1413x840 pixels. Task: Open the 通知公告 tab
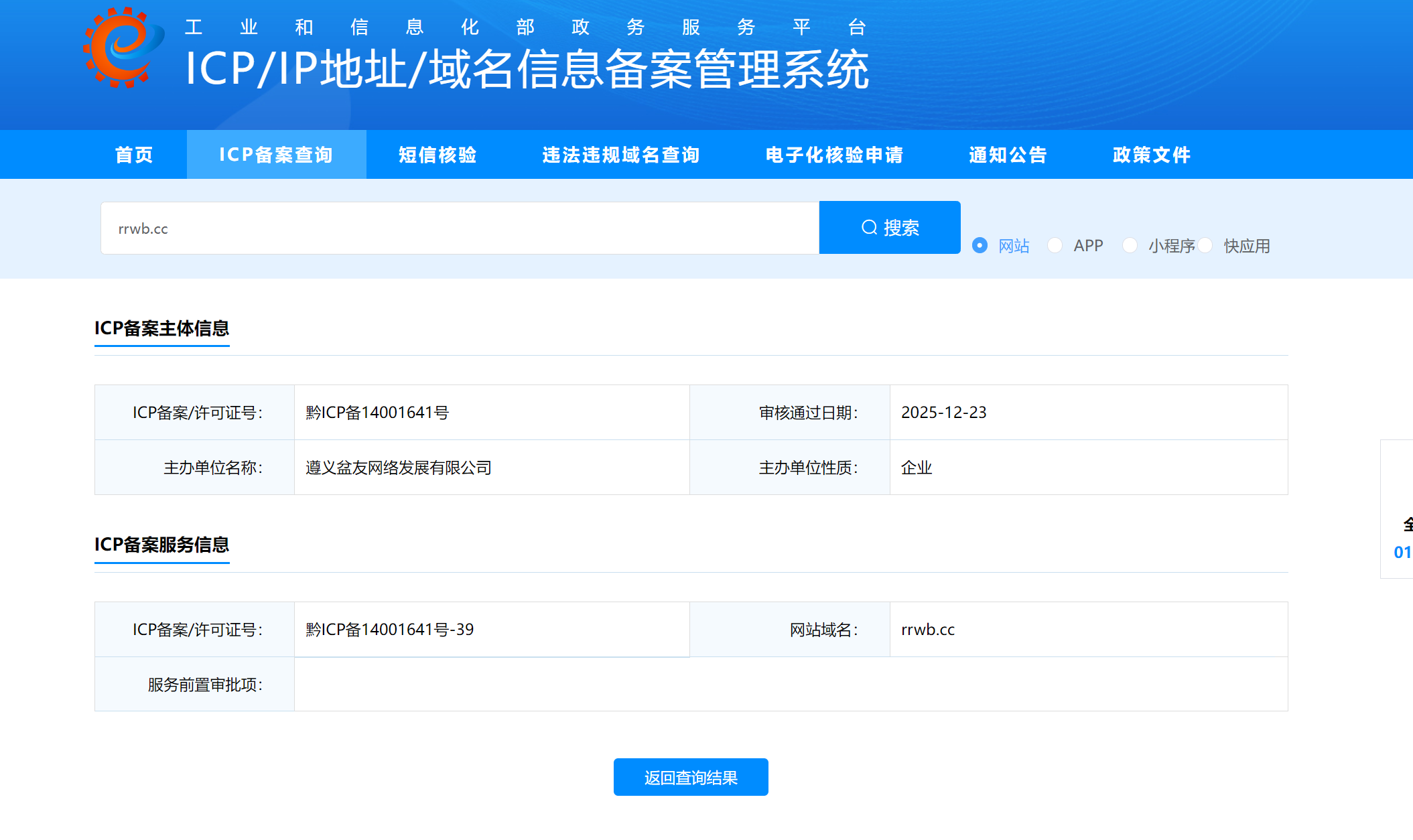point(1008,155)
